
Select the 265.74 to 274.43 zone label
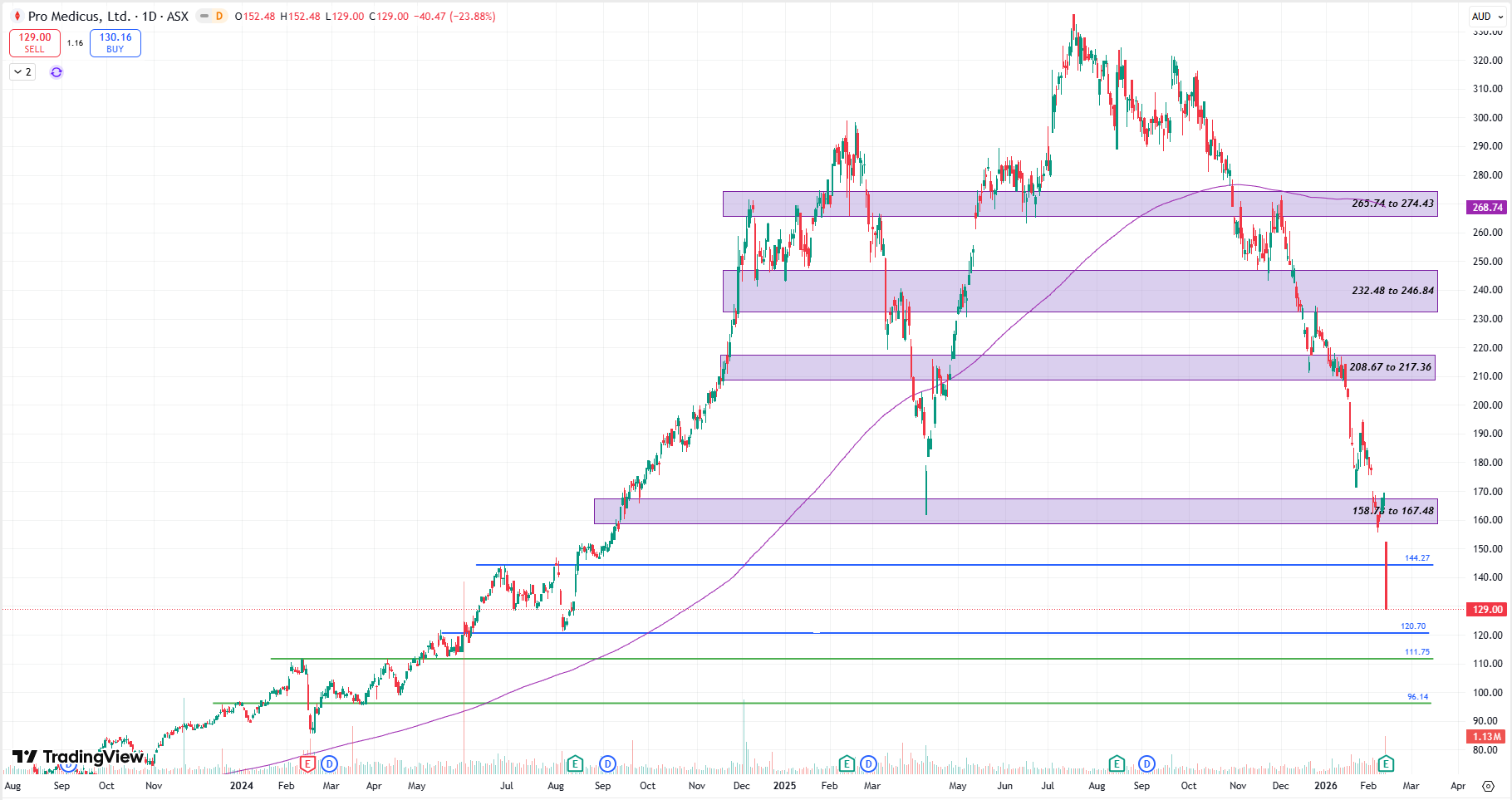click(1392, 204)
